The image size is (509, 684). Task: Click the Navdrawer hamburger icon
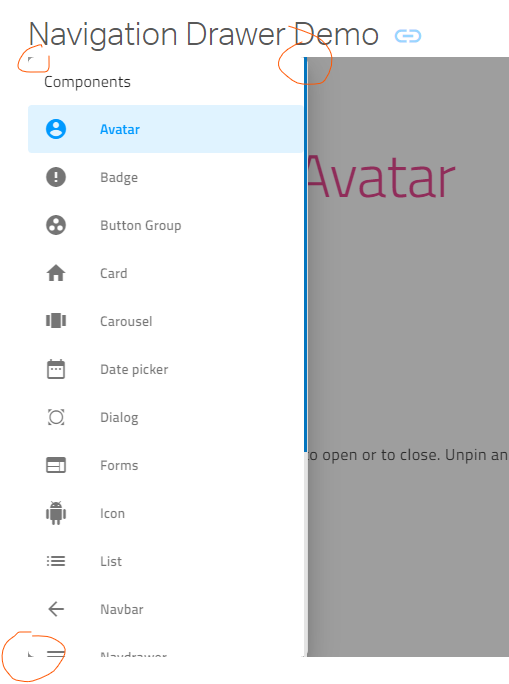pyautogui.click(x=56, y=653)
